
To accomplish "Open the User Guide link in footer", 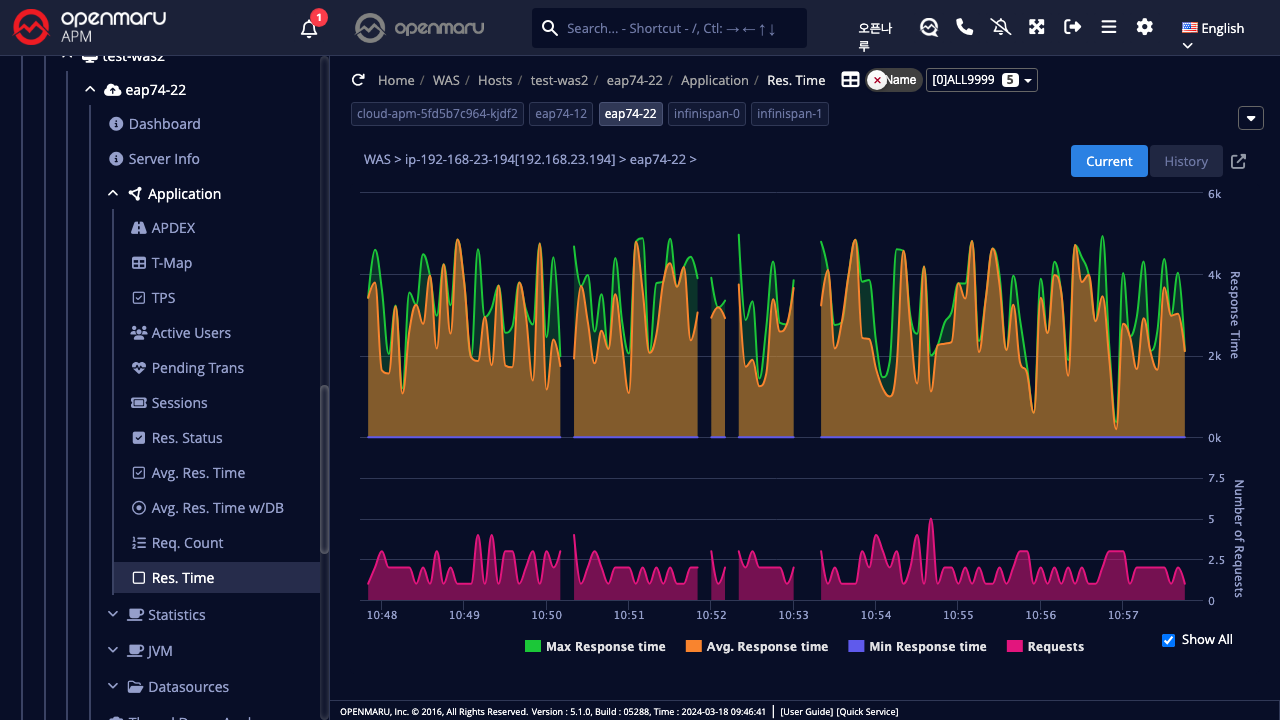I will [x=806, y=712].
